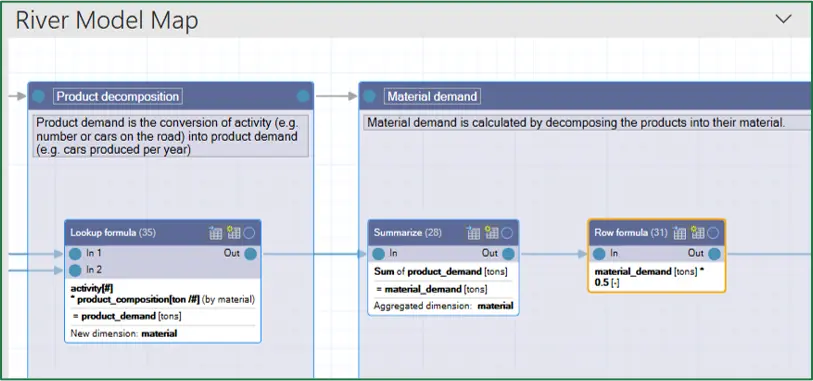Click the River Model Map title
Image resolution: width=813 pixels, height=381 pixels.
(x=107, y=21)
